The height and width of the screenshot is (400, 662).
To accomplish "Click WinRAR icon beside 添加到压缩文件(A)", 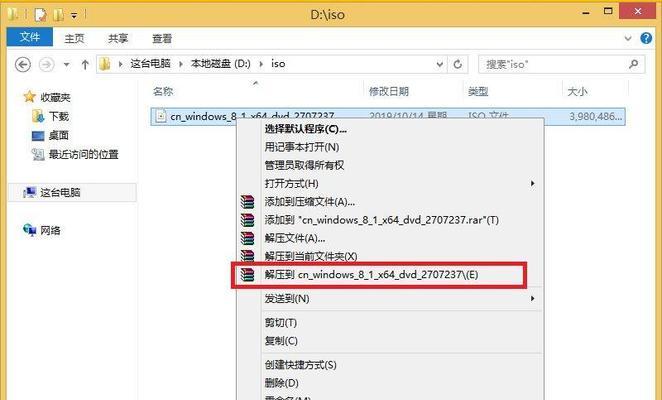I will pyautogui.click(x=247, y=202).
